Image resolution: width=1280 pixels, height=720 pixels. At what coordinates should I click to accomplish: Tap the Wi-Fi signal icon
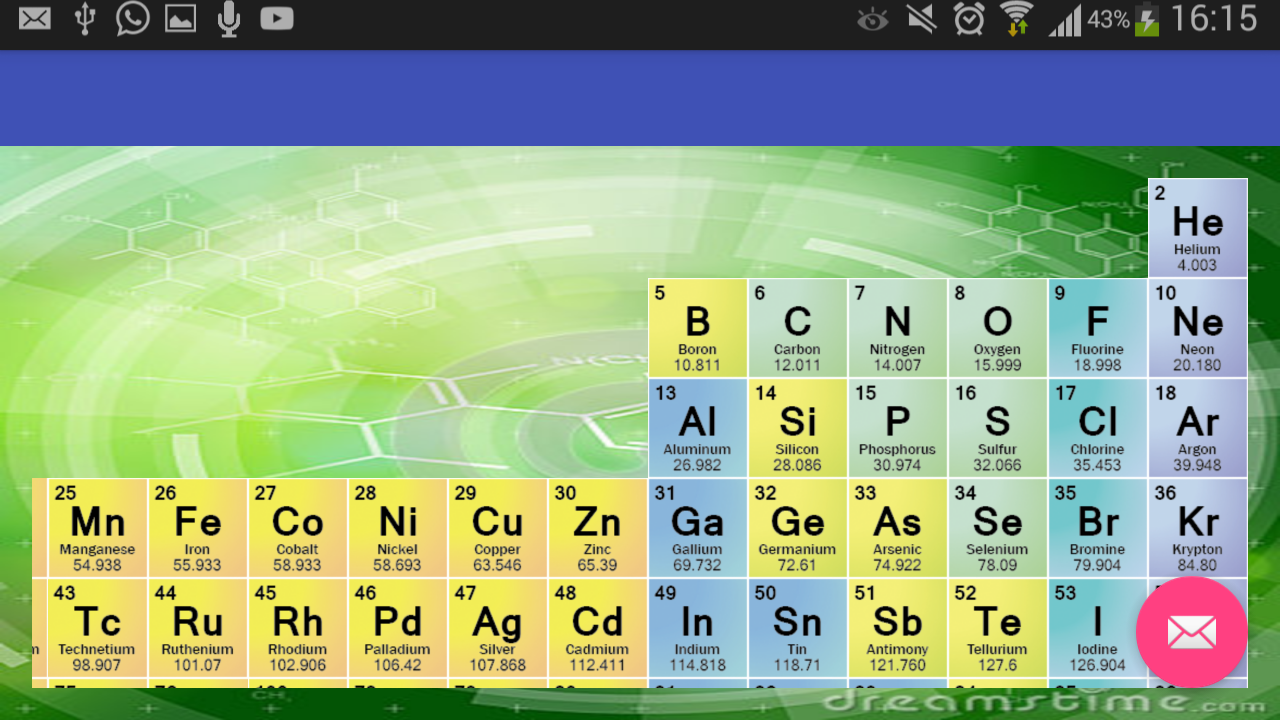1017,19
